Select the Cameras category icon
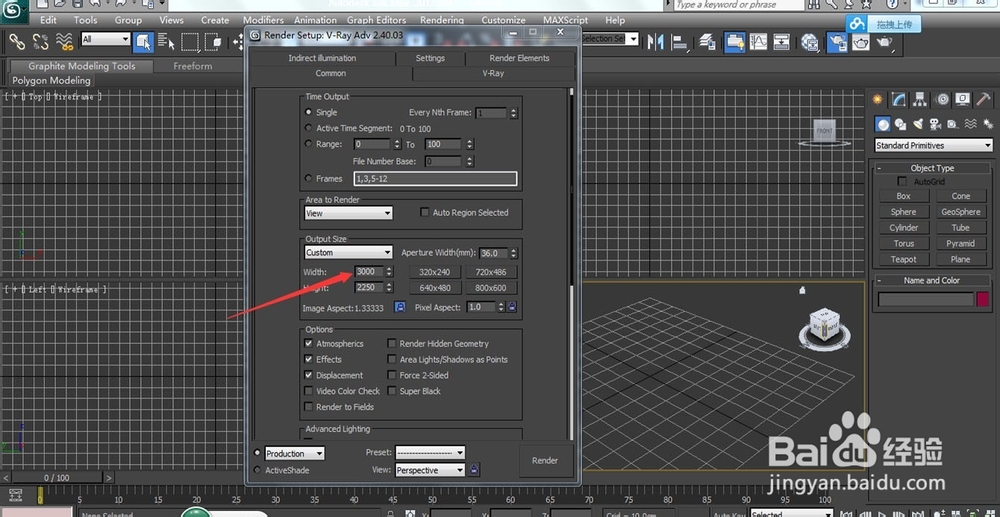This screenshot has width=1000, height=517. [935, 124]
